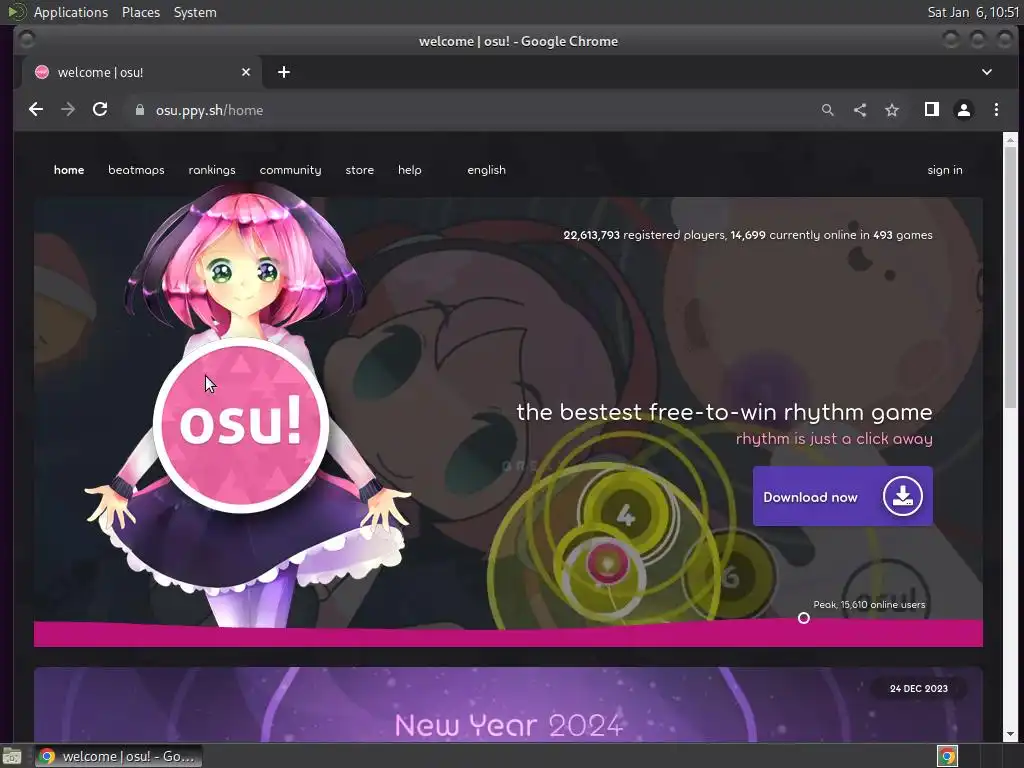This screenshot has width=1024, height=768.
Task: Click the large pink osu! logo
Action: [241, 425]
